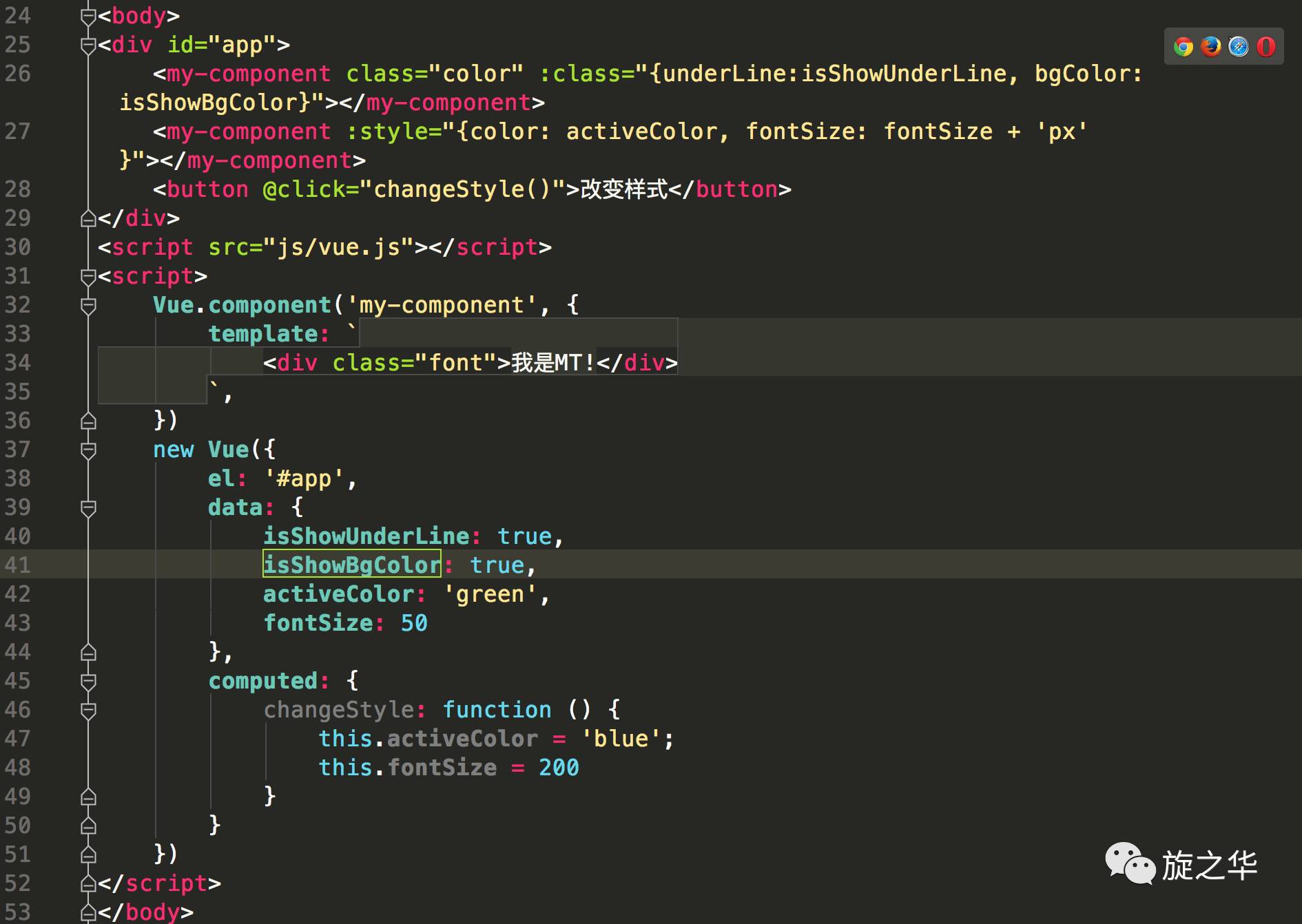
Task: Click the fold end marker on line 49
Action: coord(88,797)
